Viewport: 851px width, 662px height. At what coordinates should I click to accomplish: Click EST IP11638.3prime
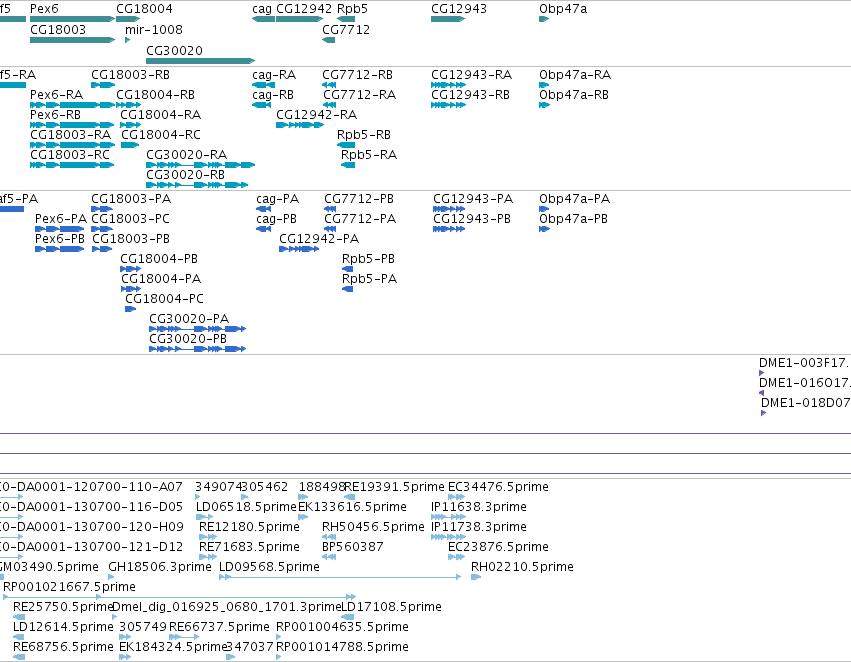pos(479,507)
